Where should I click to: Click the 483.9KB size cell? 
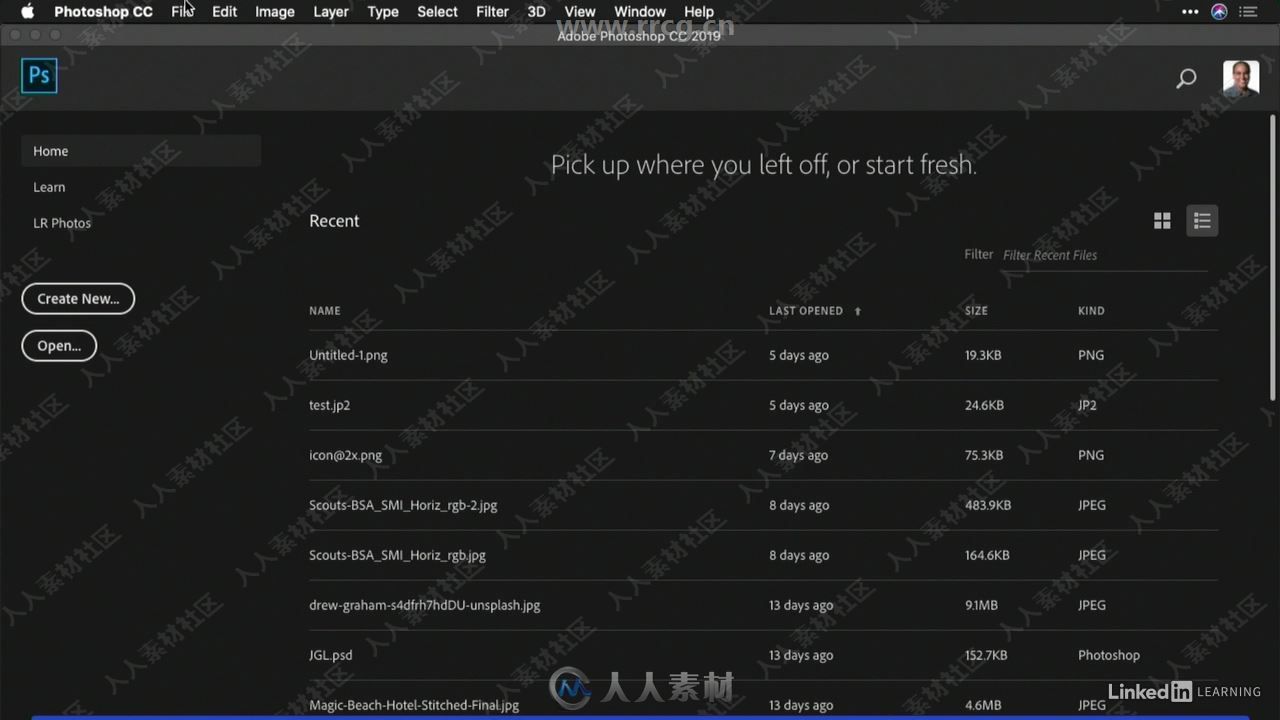(988, 505)
